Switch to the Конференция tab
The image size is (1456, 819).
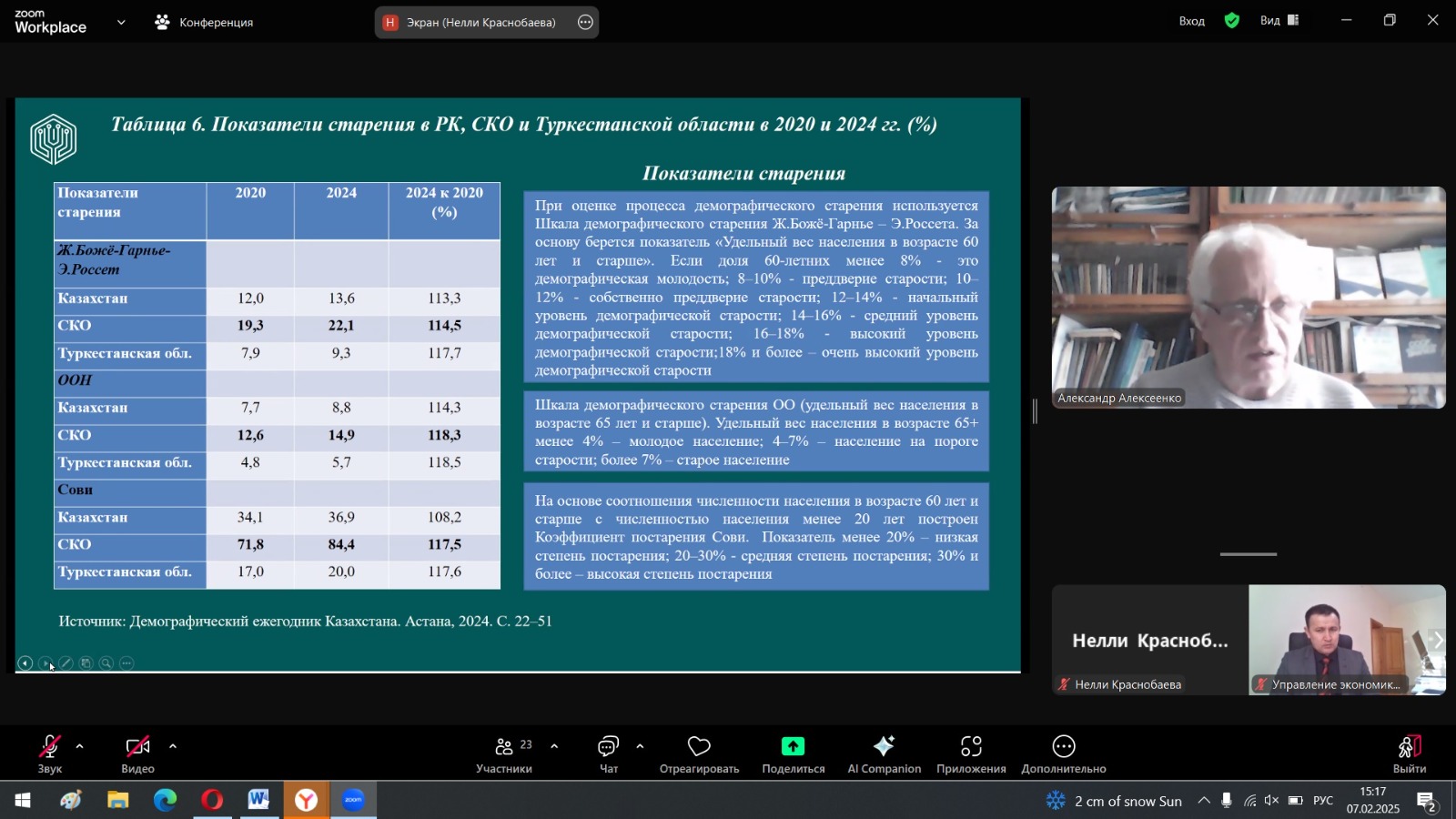pos(205,22)
